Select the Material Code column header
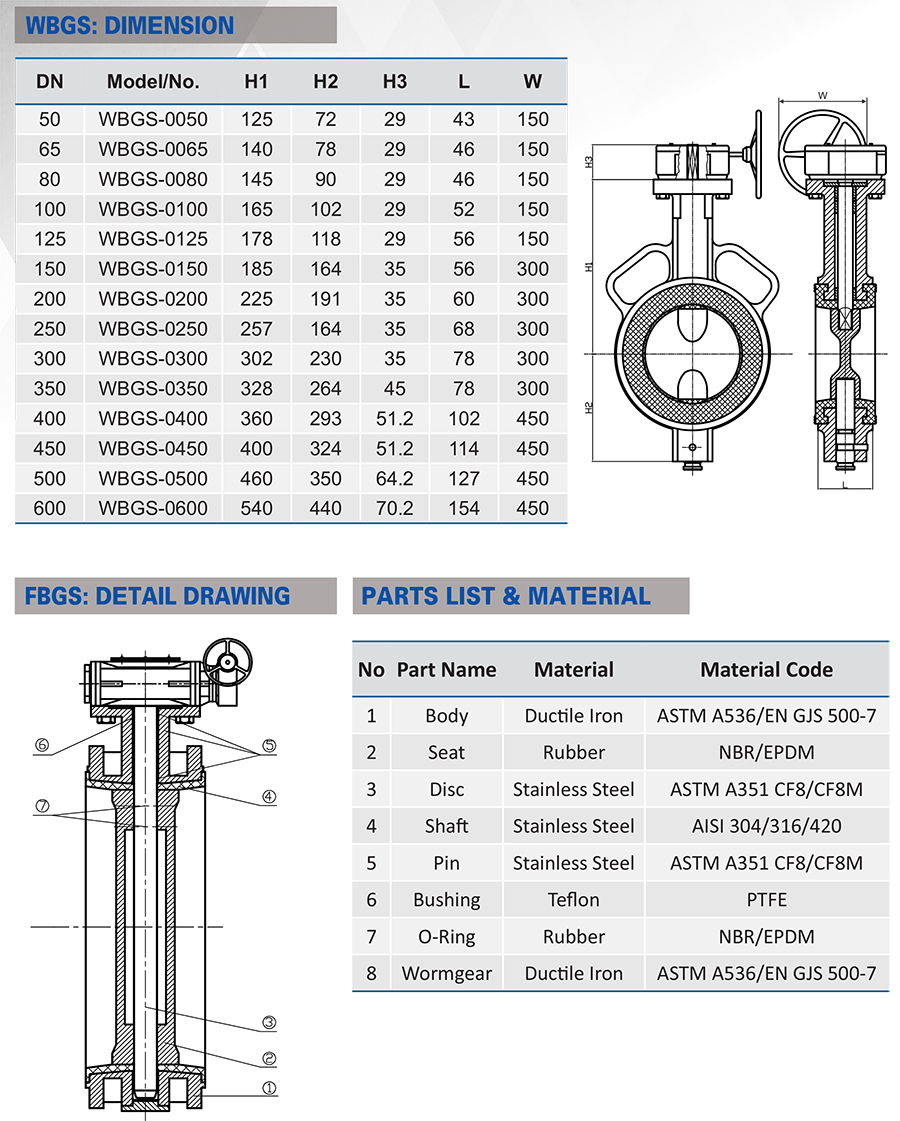Image resolution: width=900 pixels, height=1121 pixels. [766, 670]
